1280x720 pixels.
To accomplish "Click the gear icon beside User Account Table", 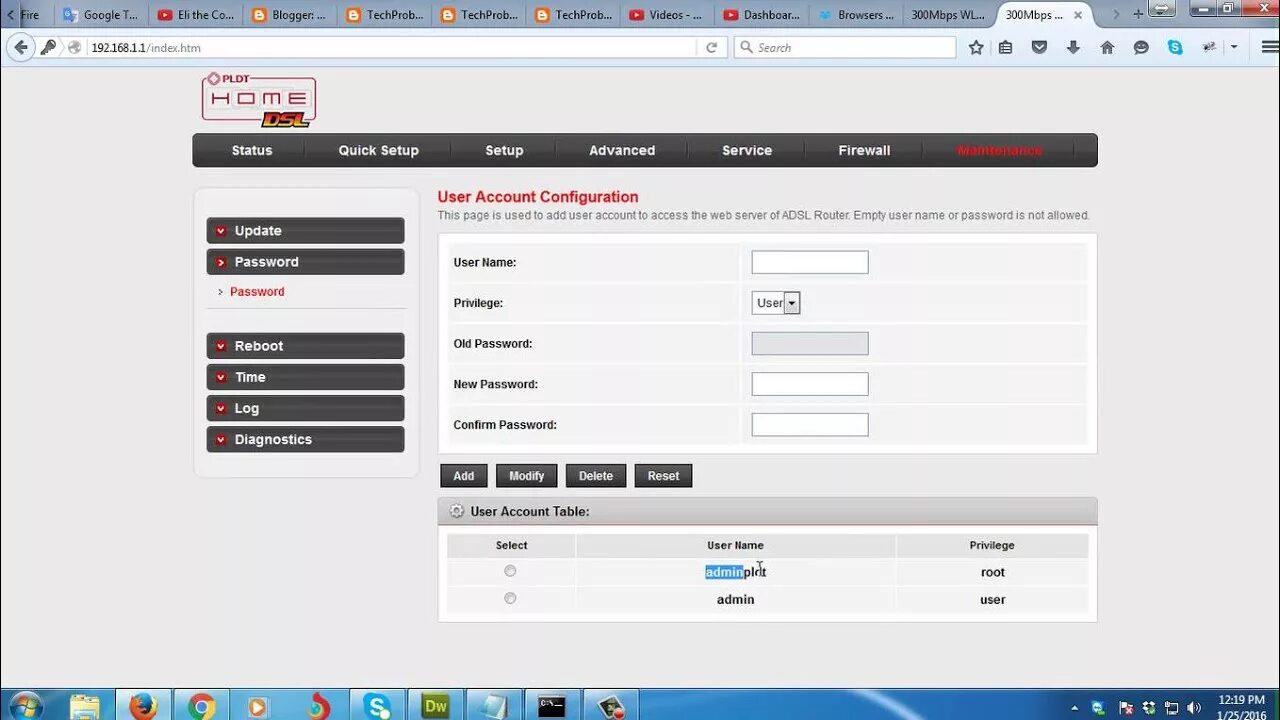I will point(457,511).
